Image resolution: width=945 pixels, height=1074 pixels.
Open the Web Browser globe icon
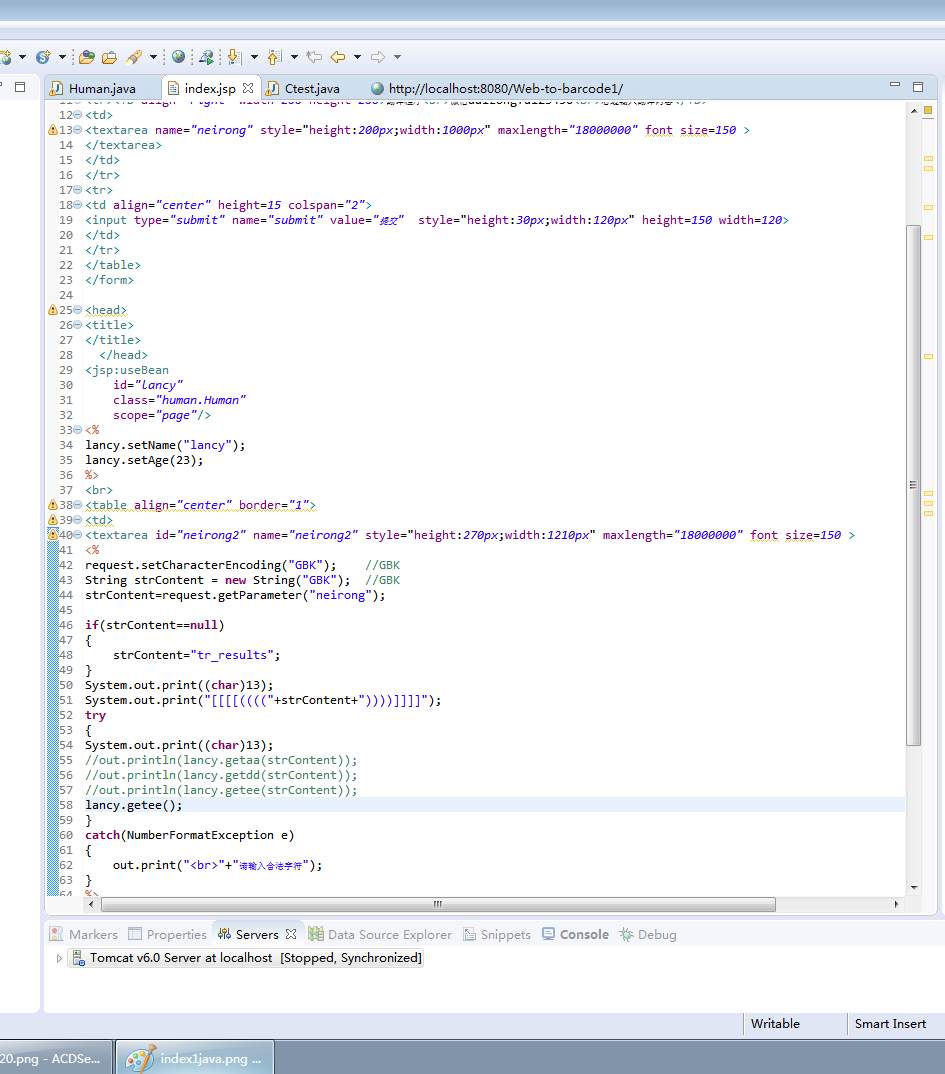[x=178, y=57]
